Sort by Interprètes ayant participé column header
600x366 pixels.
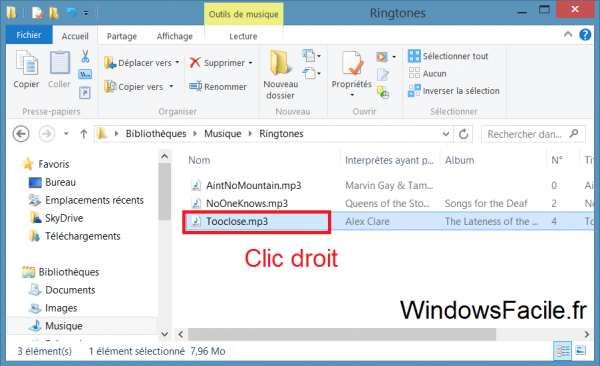pos(390,160)
